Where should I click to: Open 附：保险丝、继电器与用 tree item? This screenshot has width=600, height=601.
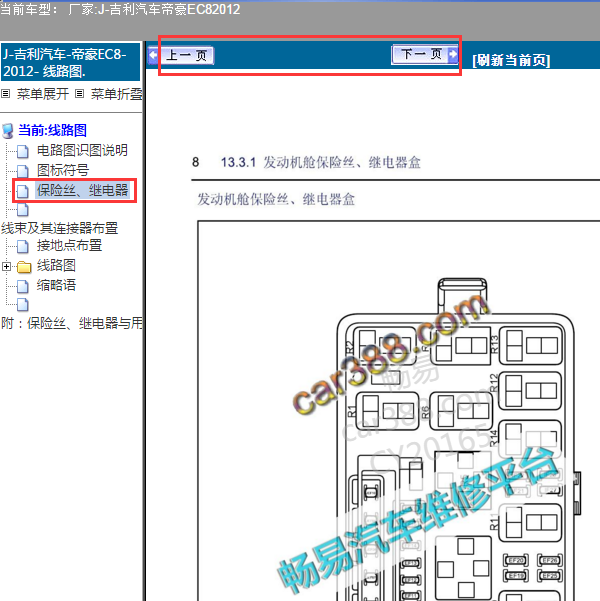coord(72,323)
